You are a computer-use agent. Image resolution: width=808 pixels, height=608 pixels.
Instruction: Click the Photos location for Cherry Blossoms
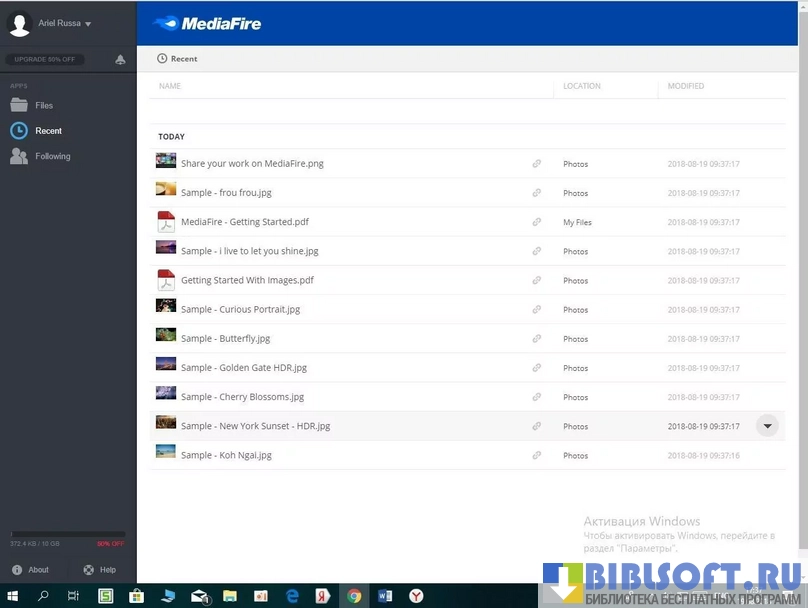tap(575, 397)
